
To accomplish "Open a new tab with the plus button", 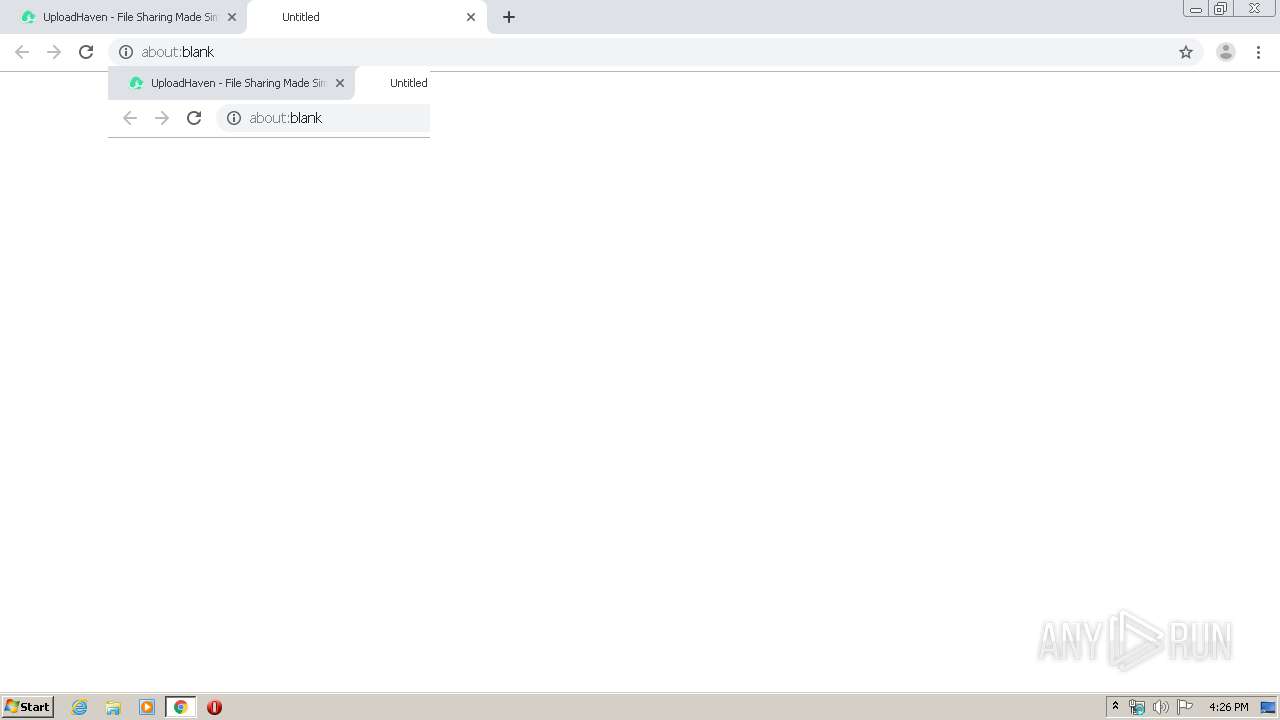I will click(x=509, y=17).
